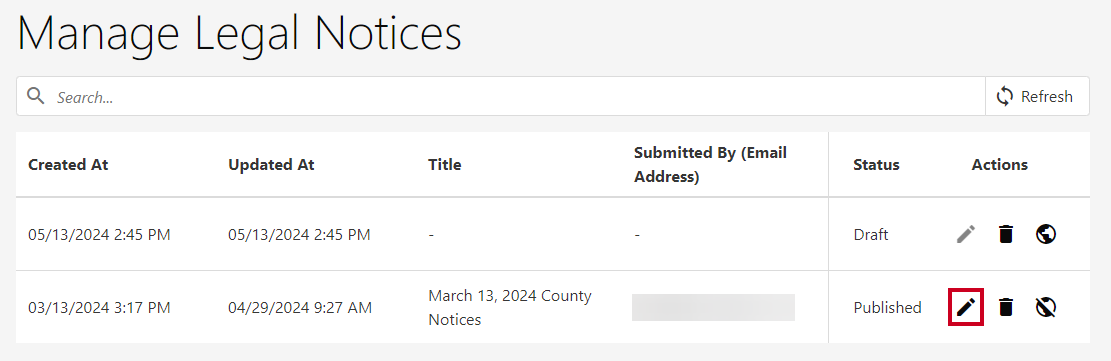Click the Title column header

pyautogui.click(x=445, y=165)
